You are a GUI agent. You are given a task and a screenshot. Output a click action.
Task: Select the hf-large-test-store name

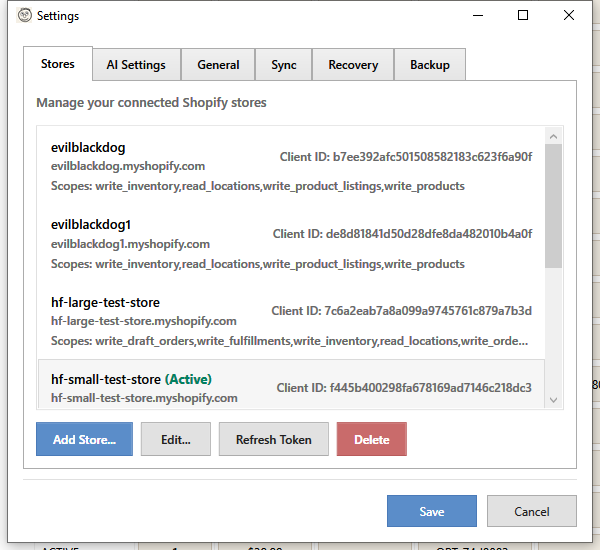(105, 302)
